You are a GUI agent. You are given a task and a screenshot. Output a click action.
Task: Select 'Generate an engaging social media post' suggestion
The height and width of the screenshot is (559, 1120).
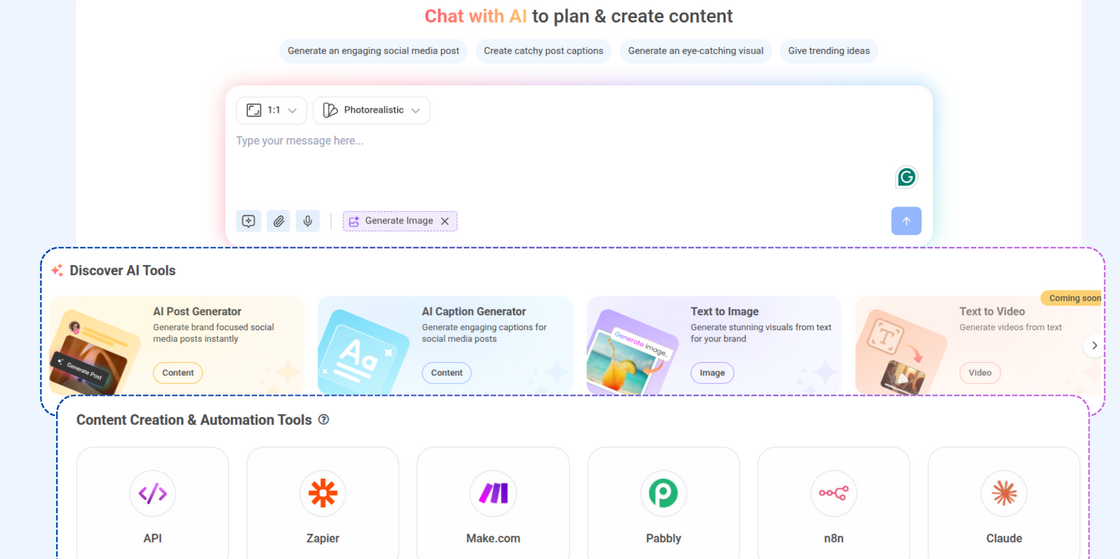[x=373, y=51]
